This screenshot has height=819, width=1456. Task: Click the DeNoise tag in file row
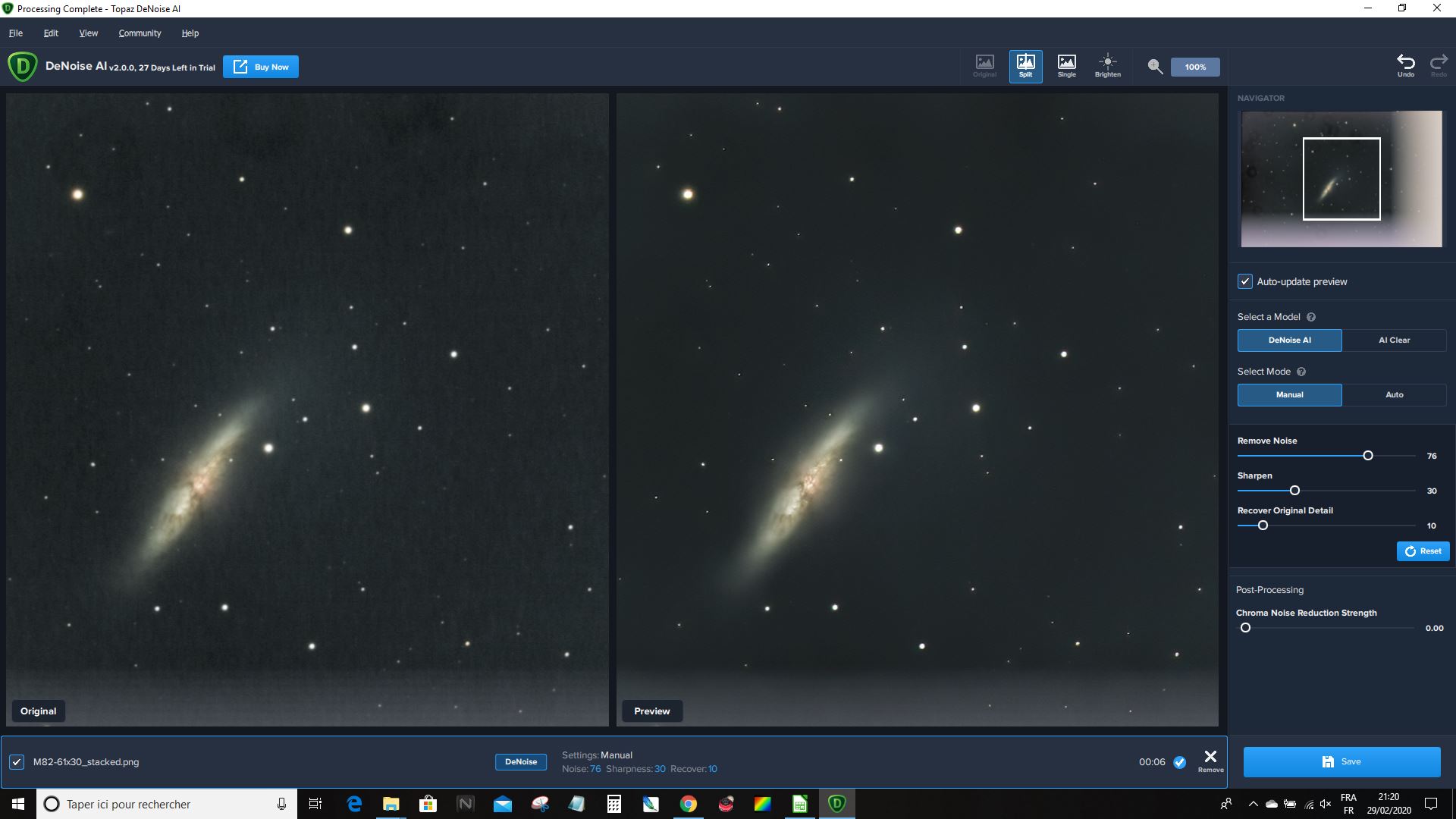(521, 762)
